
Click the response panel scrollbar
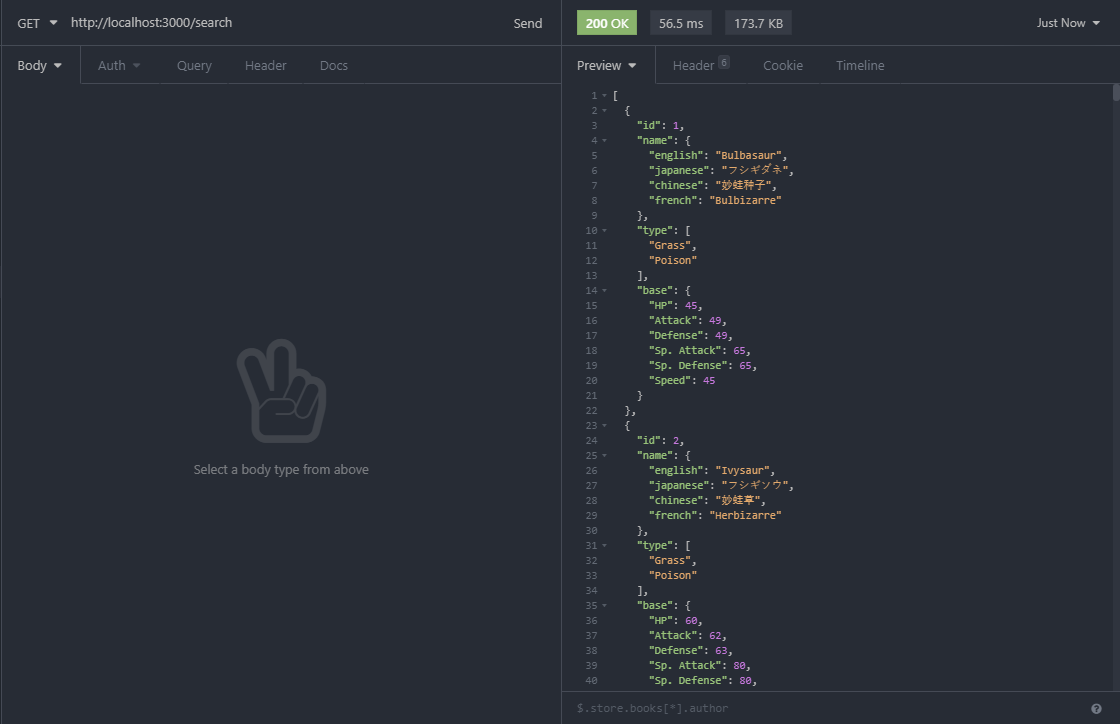pos(1114,95)
